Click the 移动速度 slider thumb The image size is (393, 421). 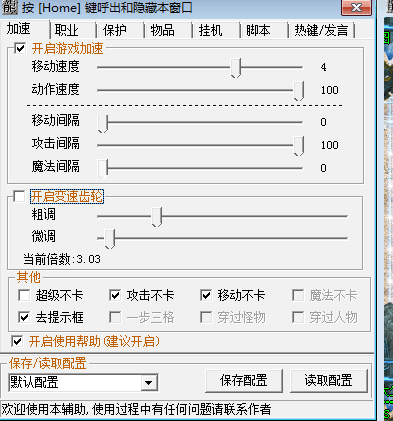coord(236,68)
